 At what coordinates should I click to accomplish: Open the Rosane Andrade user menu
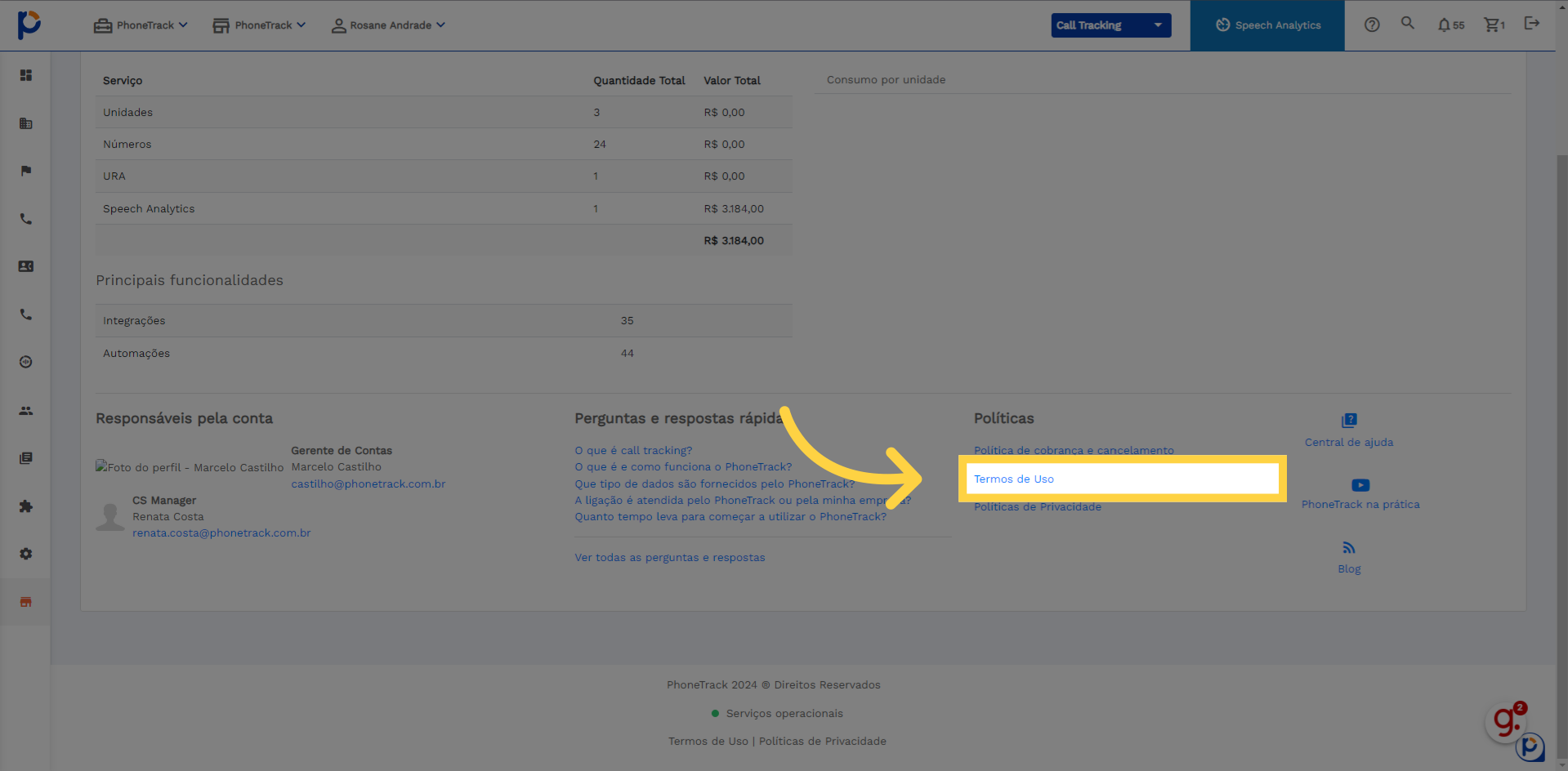pyautogui.click(x=388, y=25)
